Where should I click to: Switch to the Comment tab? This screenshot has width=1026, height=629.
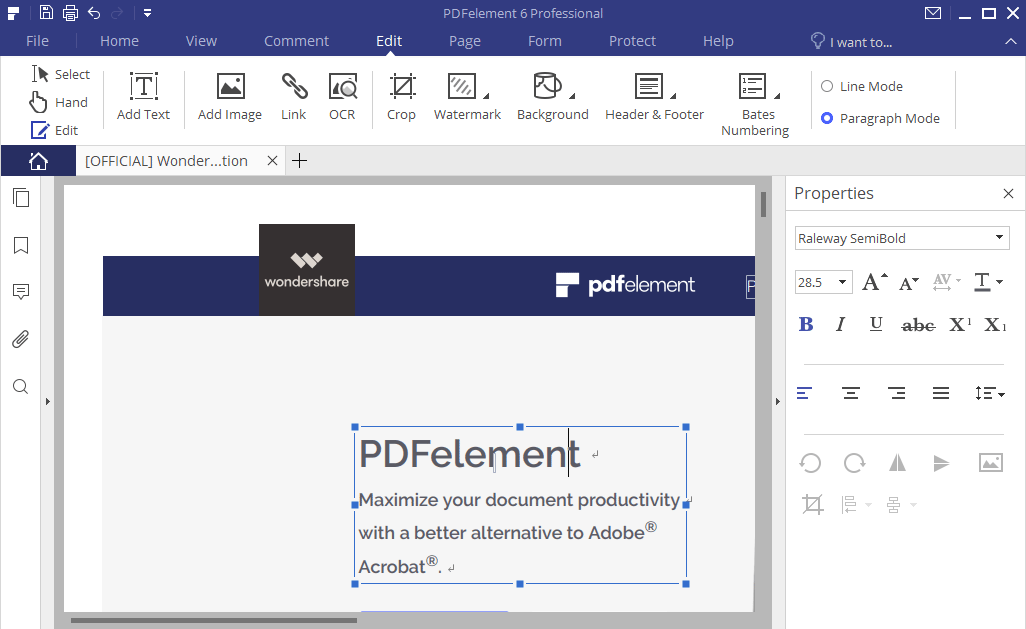pyautogui.click(x=296, y=41)
